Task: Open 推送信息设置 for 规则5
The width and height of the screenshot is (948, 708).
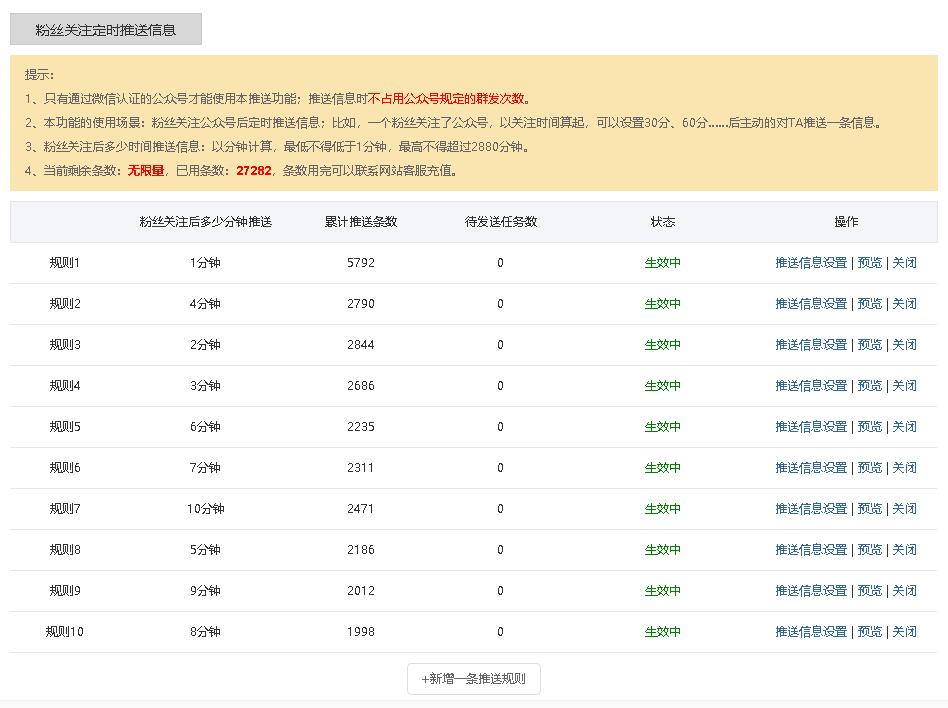Action: coord(811,426)
